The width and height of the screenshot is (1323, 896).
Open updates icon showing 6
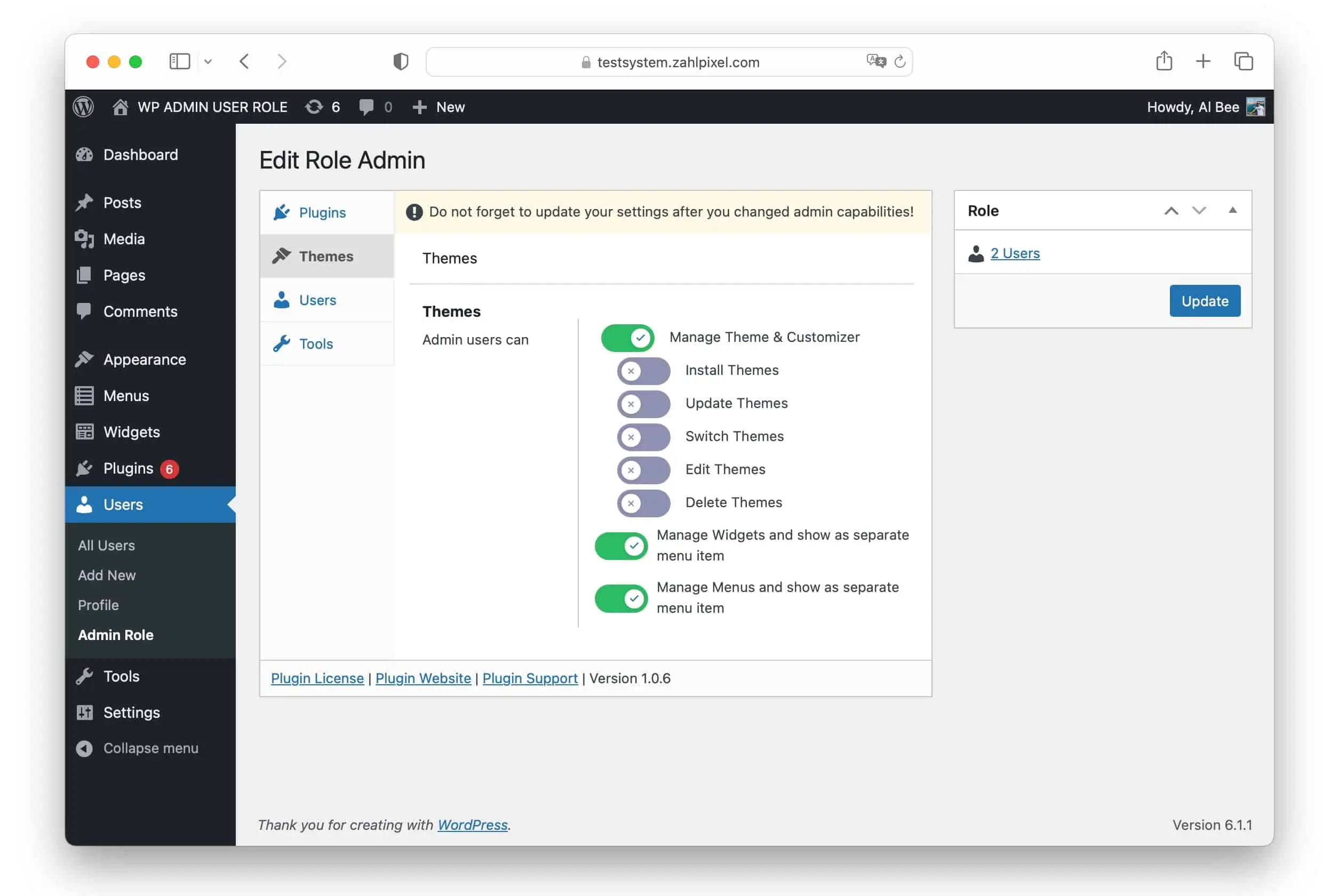click(x=314, y=107)
